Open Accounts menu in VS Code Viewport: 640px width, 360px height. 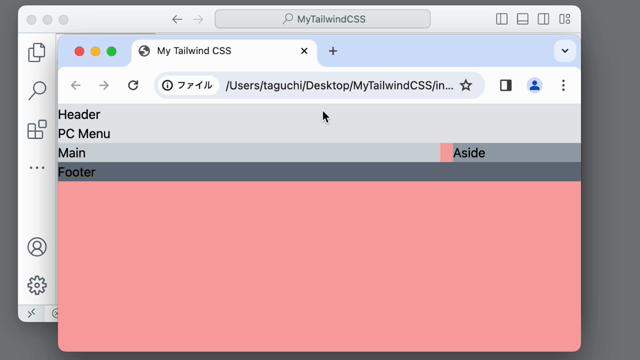pyautogui.click(x=37, y=247)
